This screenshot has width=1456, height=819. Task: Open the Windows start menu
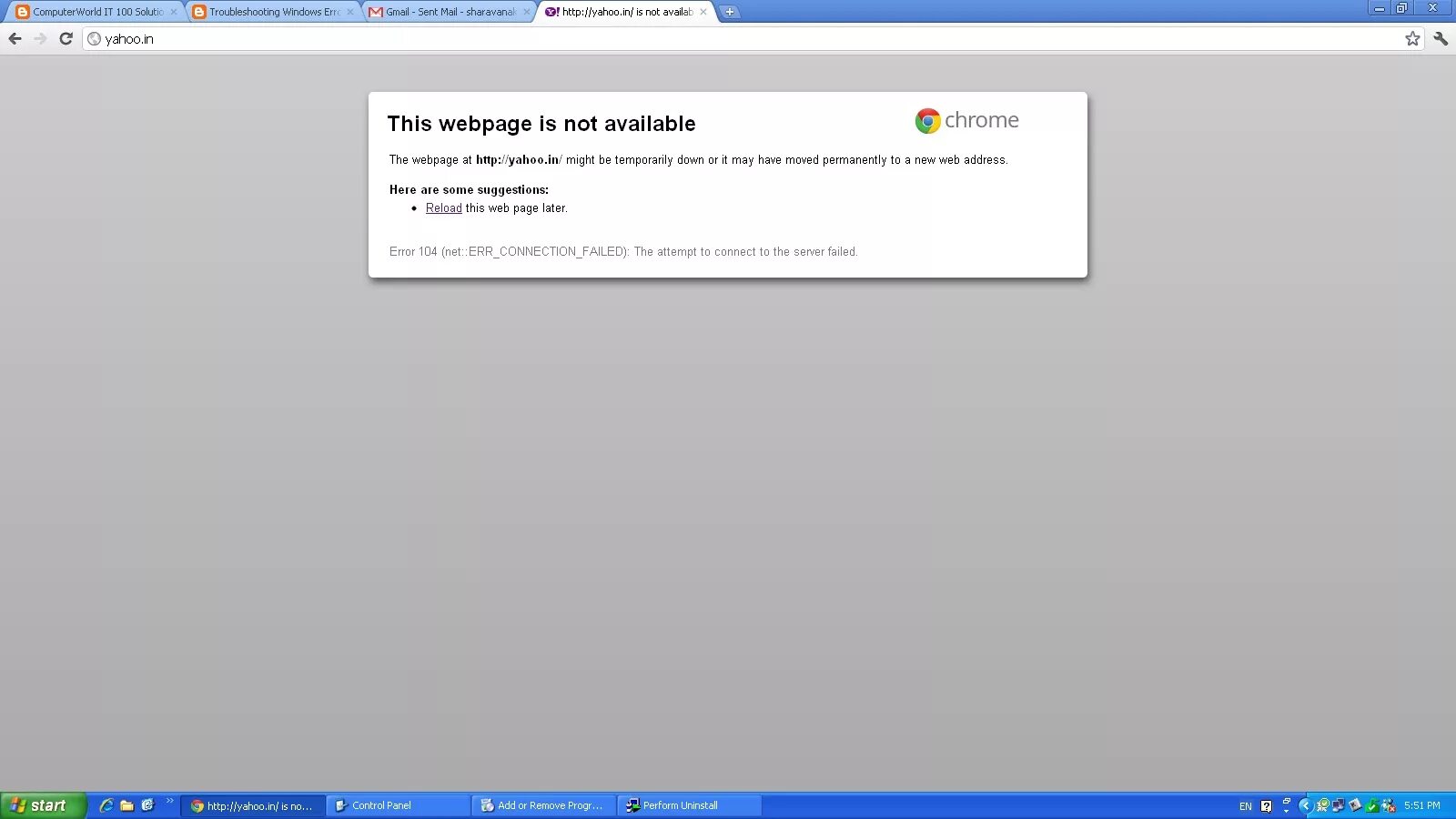[x=43, y=805]
